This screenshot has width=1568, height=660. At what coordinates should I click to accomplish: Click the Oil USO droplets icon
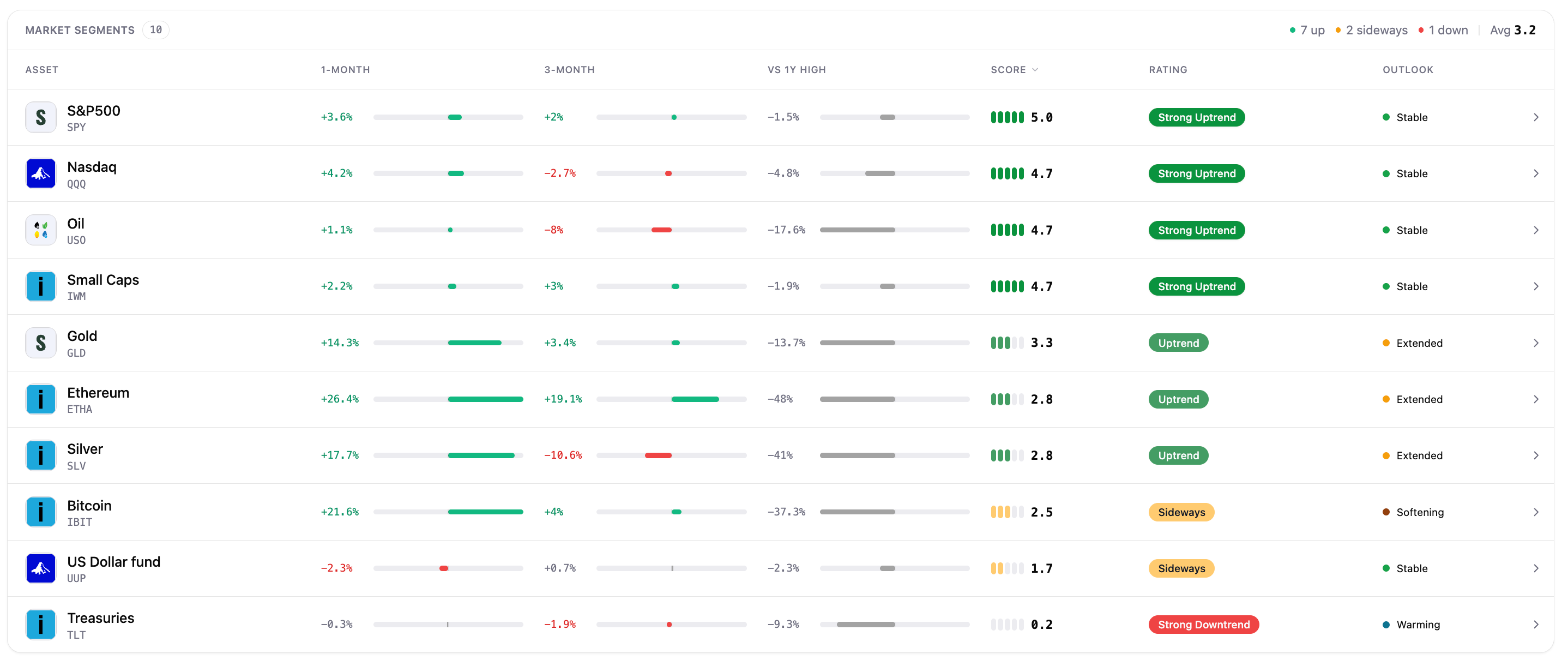pyautogui.click(x=41, y=230)
